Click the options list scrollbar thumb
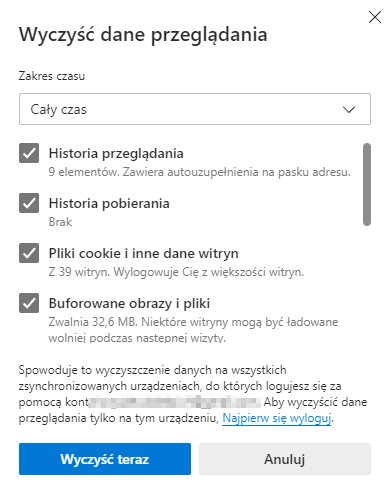392x494 pixels. (x=367, y=184)
